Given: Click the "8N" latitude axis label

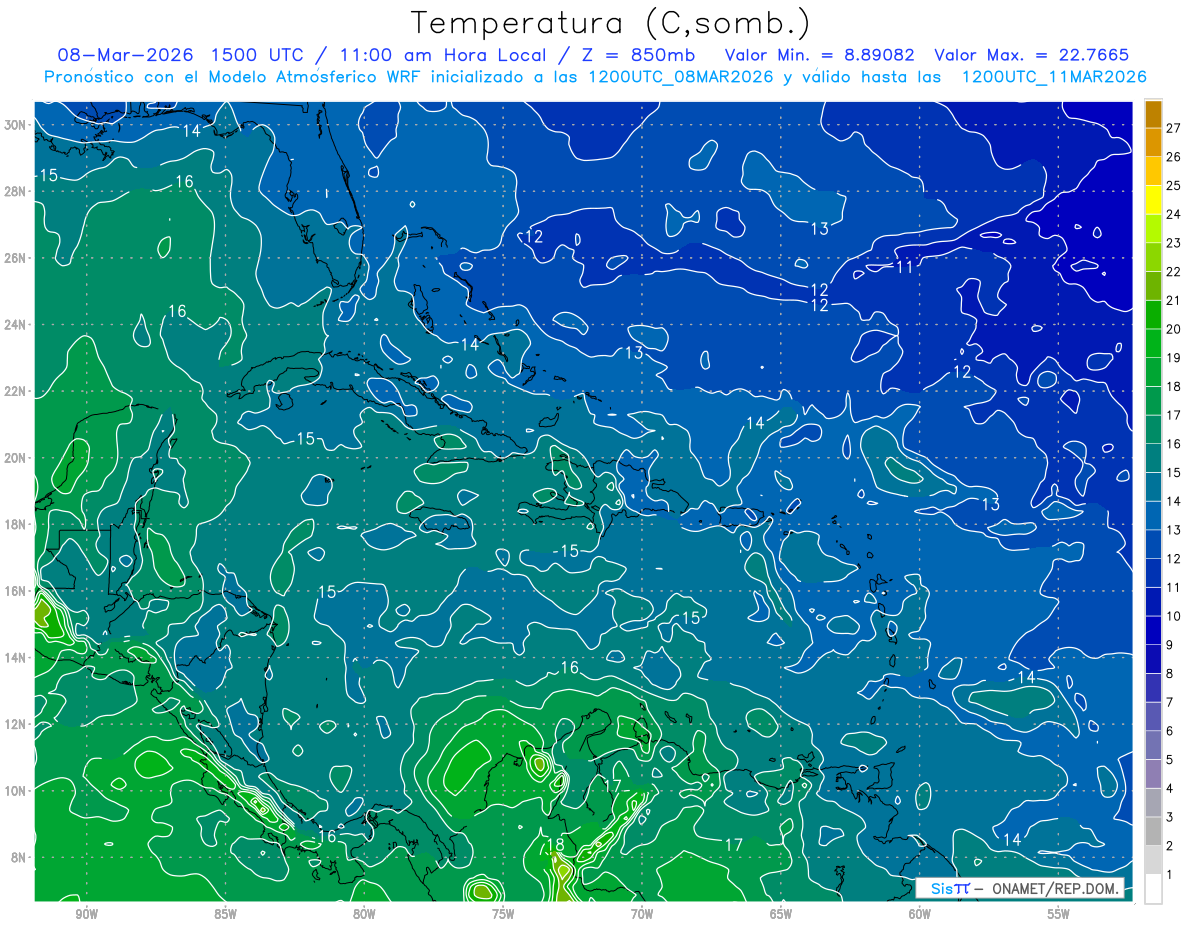Looking at the screenshot, I should pyautogui.click(x=18, y=857).
